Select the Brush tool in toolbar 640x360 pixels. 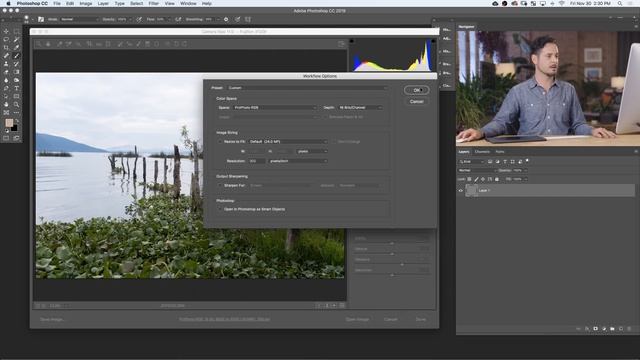[16, 56]
